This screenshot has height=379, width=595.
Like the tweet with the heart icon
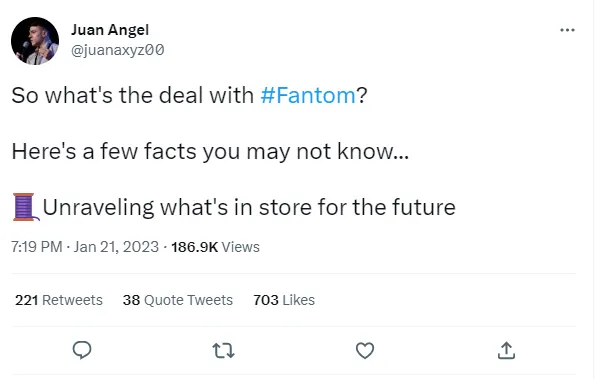365,351
